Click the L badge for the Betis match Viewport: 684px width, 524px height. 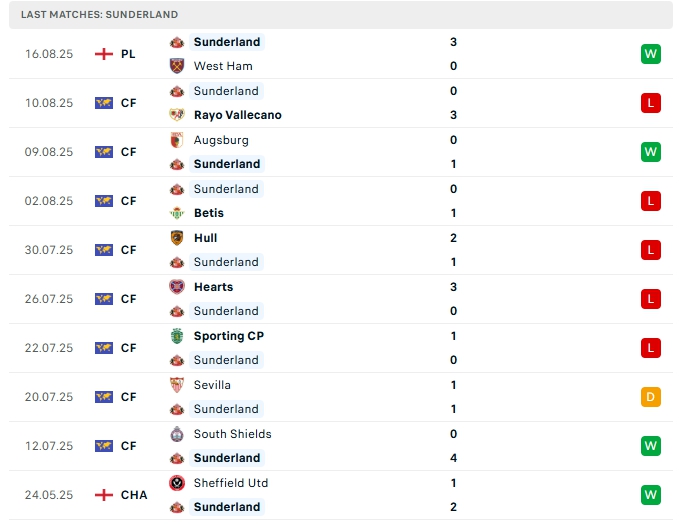click(651, 201)
